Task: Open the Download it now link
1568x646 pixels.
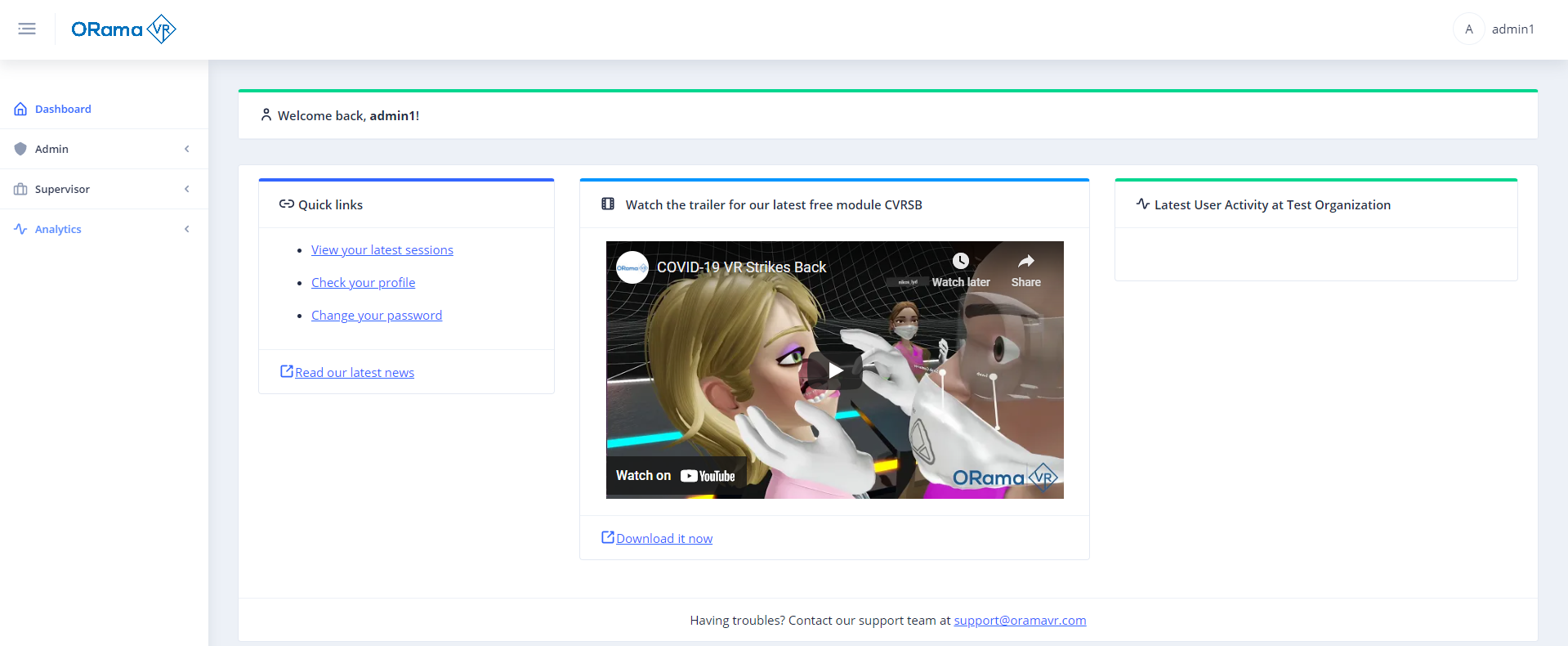Action: 664,539
